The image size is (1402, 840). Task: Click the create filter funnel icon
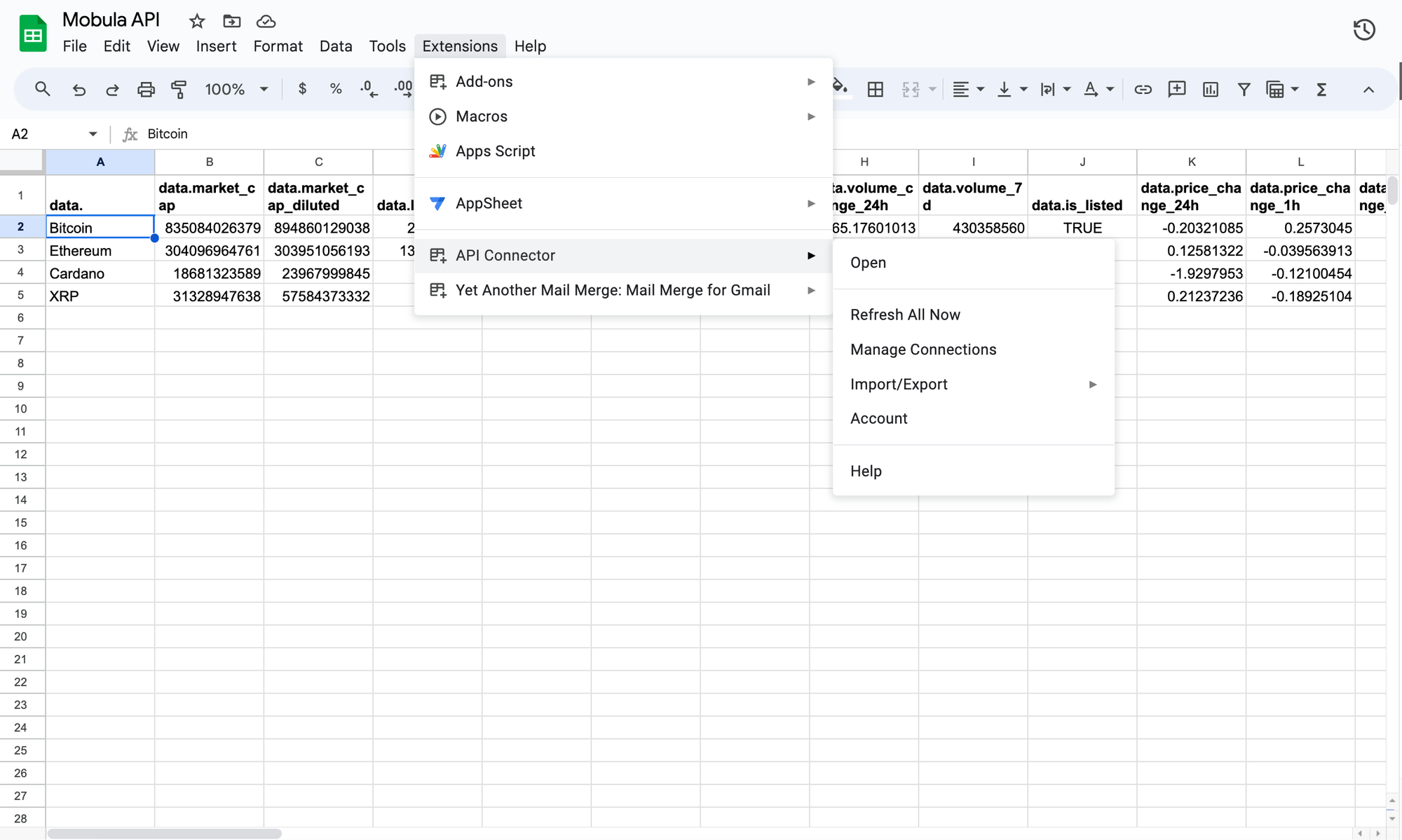tap(1244, 89)
